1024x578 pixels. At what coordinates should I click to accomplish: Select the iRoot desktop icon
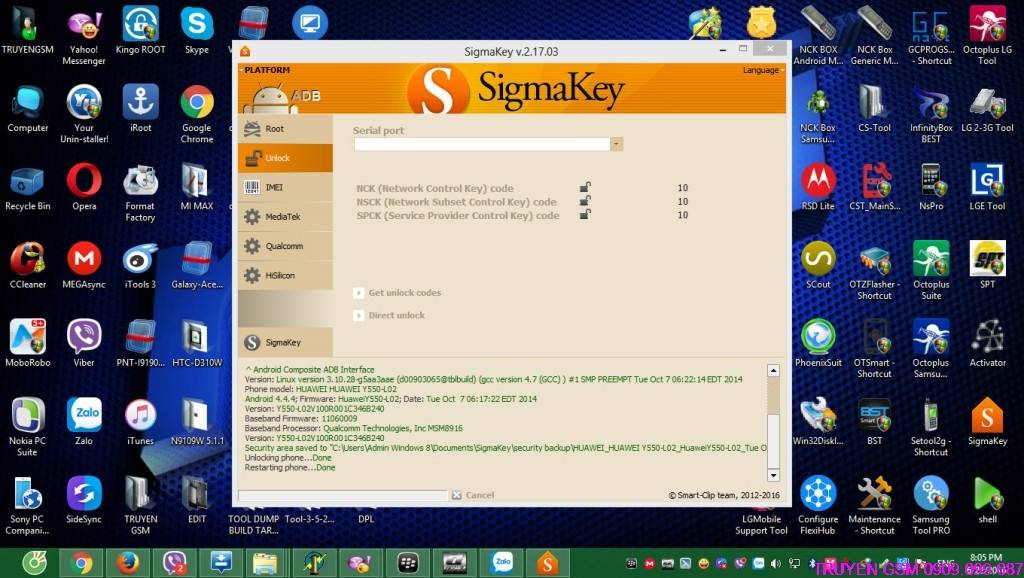(x=140, y=110)
